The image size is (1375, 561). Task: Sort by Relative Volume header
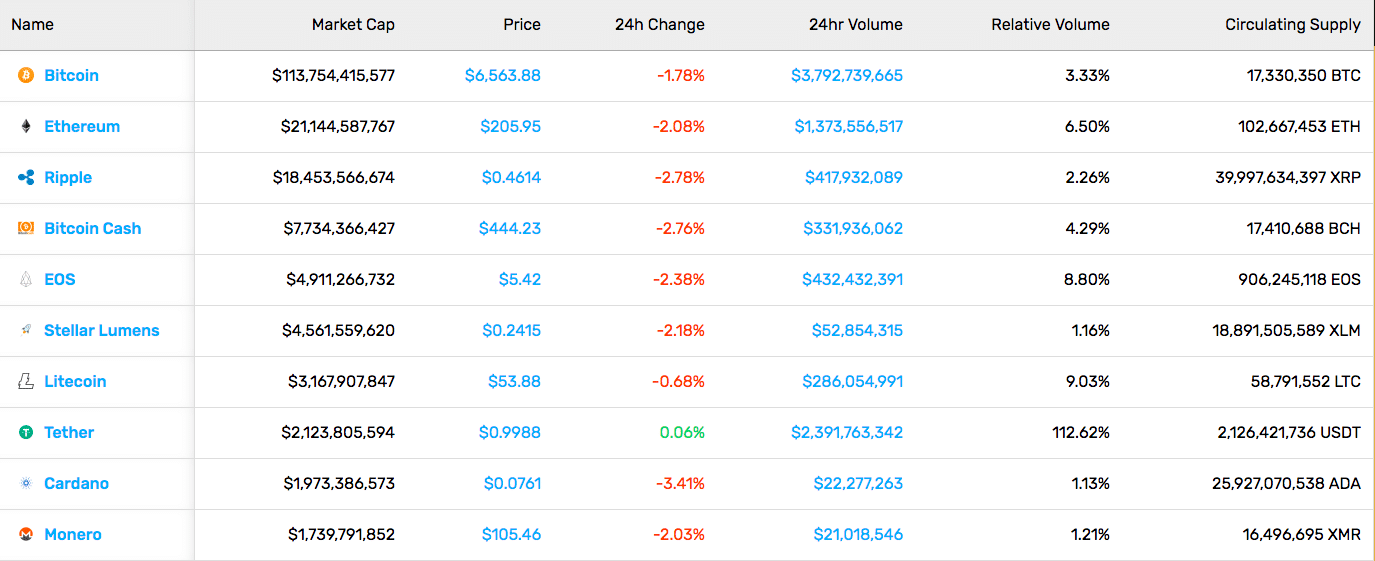pyautogui.click(x=1050, y=24)
